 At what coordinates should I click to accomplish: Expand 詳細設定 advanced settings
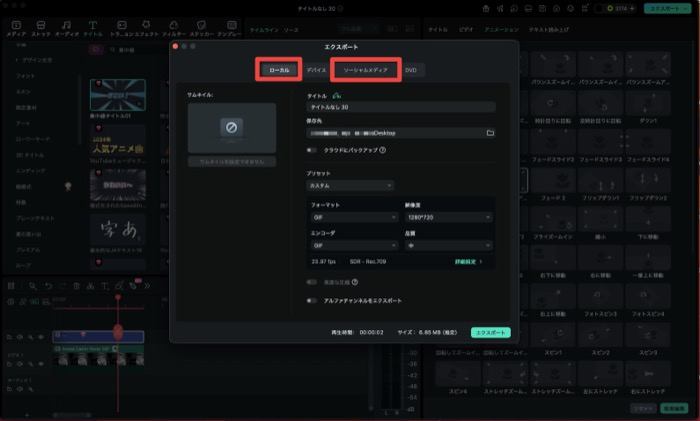click(x=468, y=262)
